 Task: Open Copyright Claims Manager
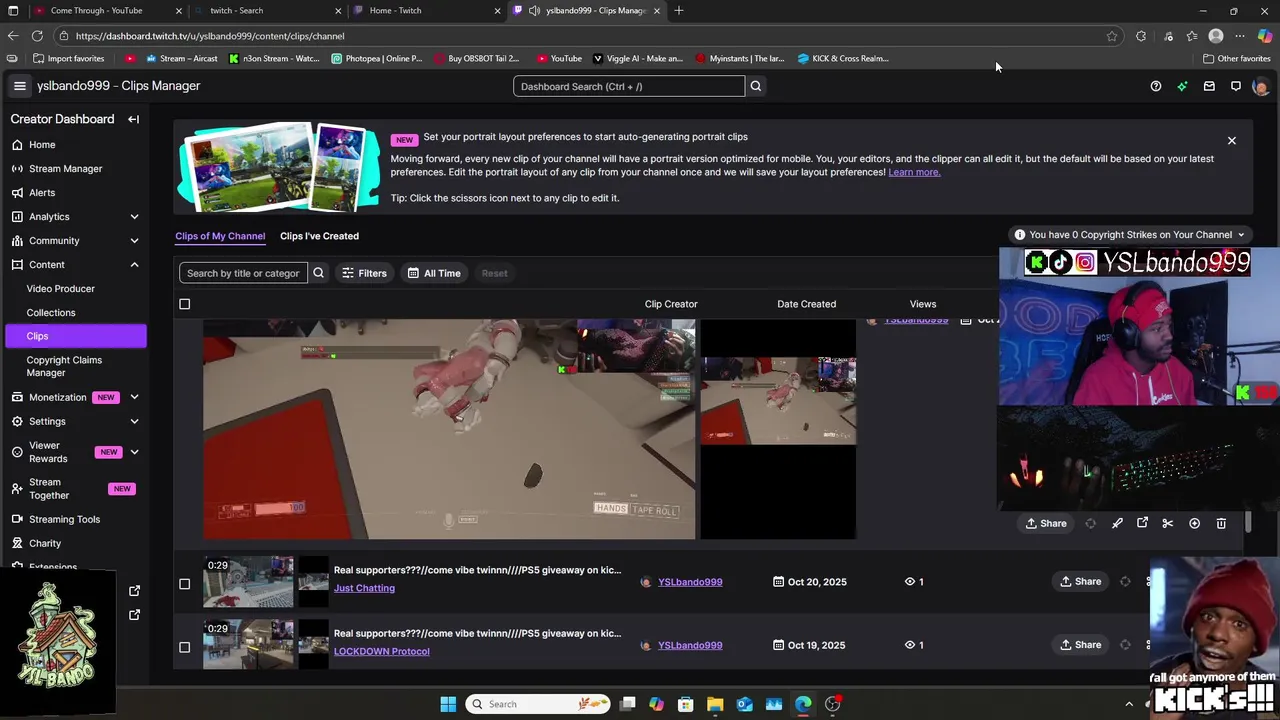[x=64, y=366]
